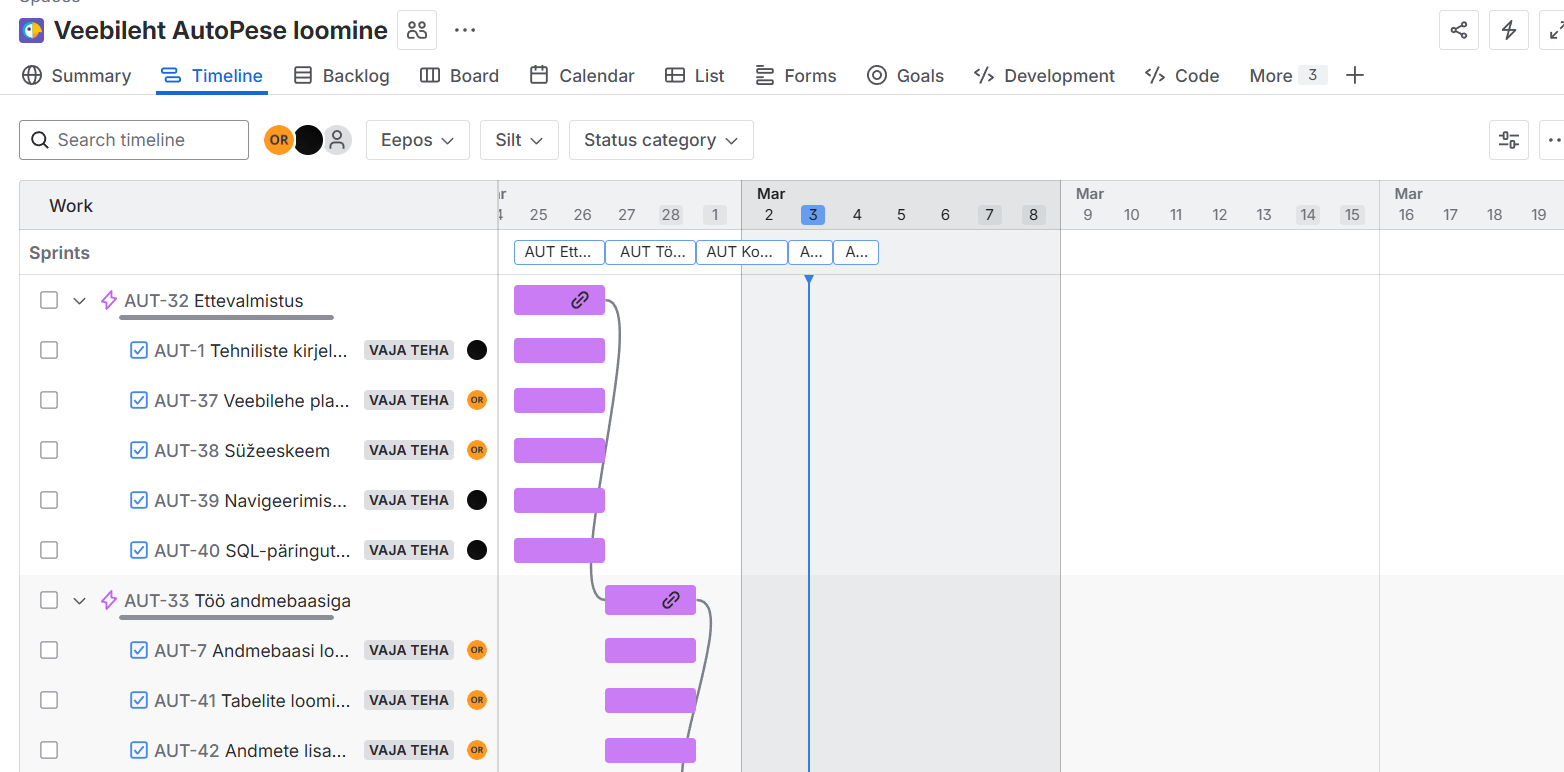Screen dimensions: 1564x772
Task: Click the AUT-40 SQL-päringut issue link
Action: pos(252,550)
